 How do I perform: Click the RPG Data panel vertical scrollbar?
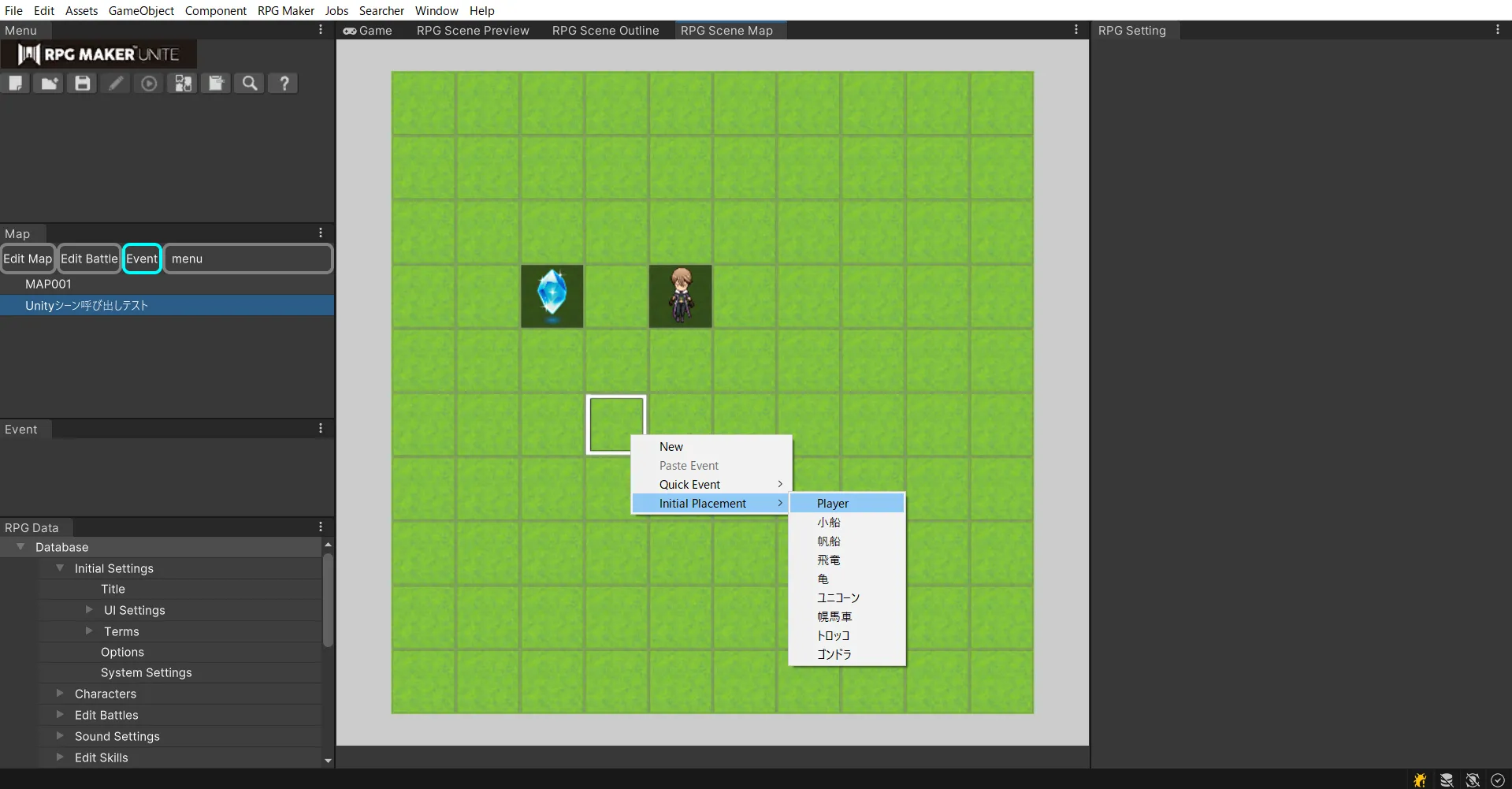[328, 599]
